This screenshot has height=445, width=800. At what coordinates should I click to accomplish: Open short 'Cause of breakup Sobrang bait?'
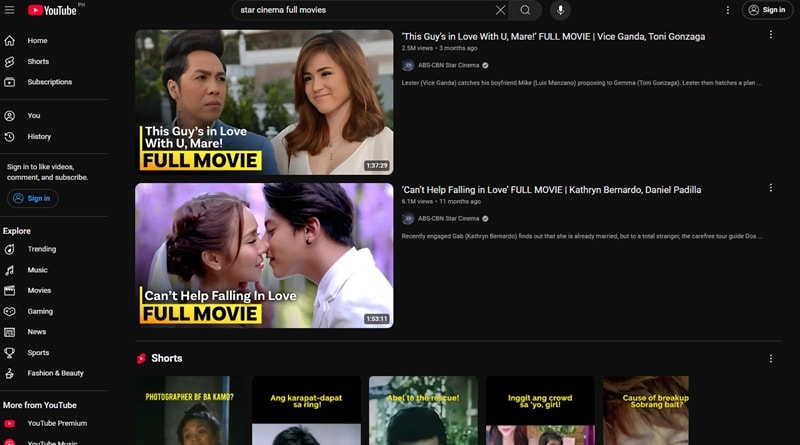pyautogui.click(x=645, y=411)
